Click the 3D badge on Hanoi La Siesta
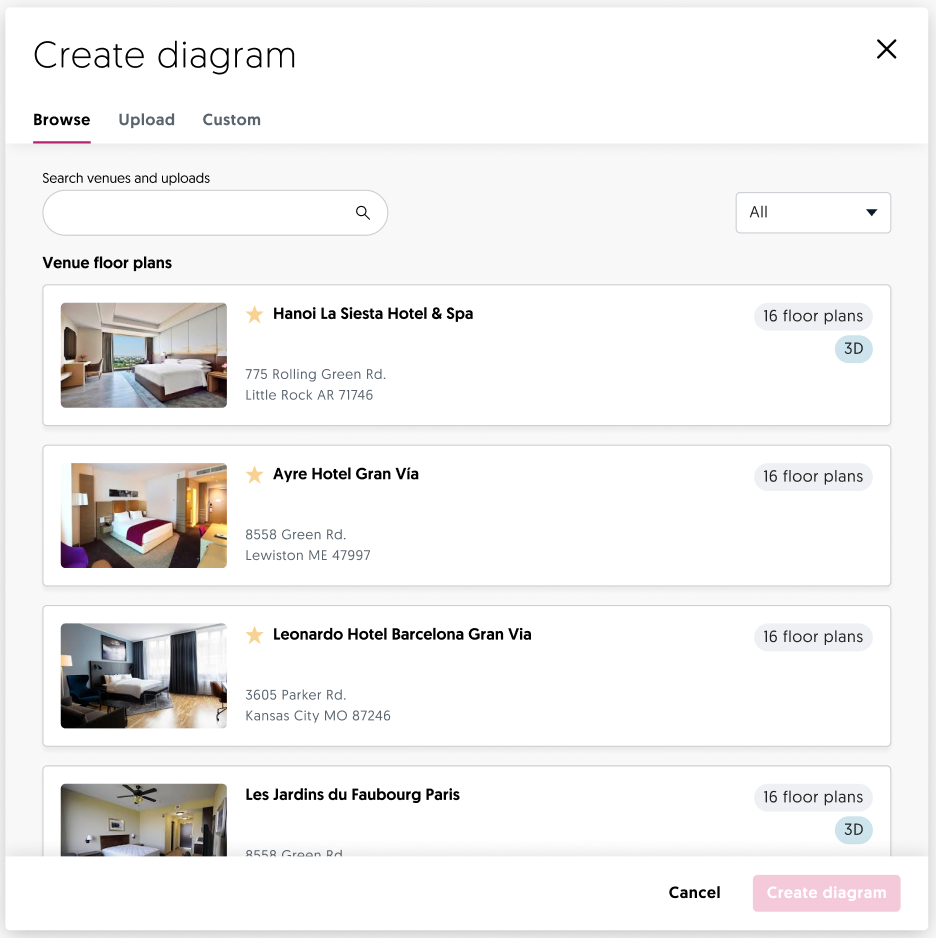 pos(853,349)
